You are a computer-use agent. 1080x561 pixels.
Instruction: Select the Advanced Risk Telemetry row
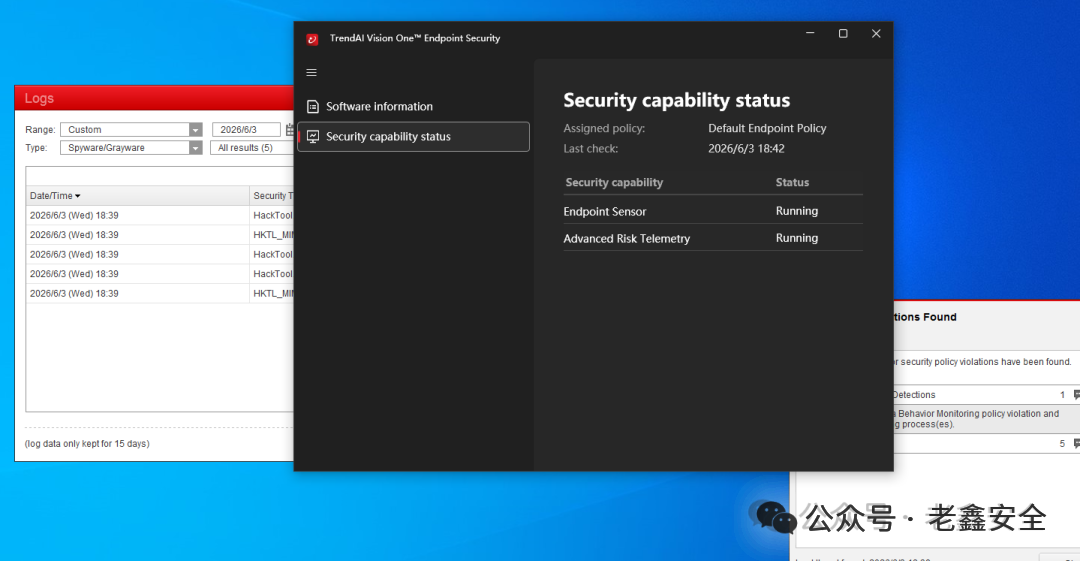713,238
